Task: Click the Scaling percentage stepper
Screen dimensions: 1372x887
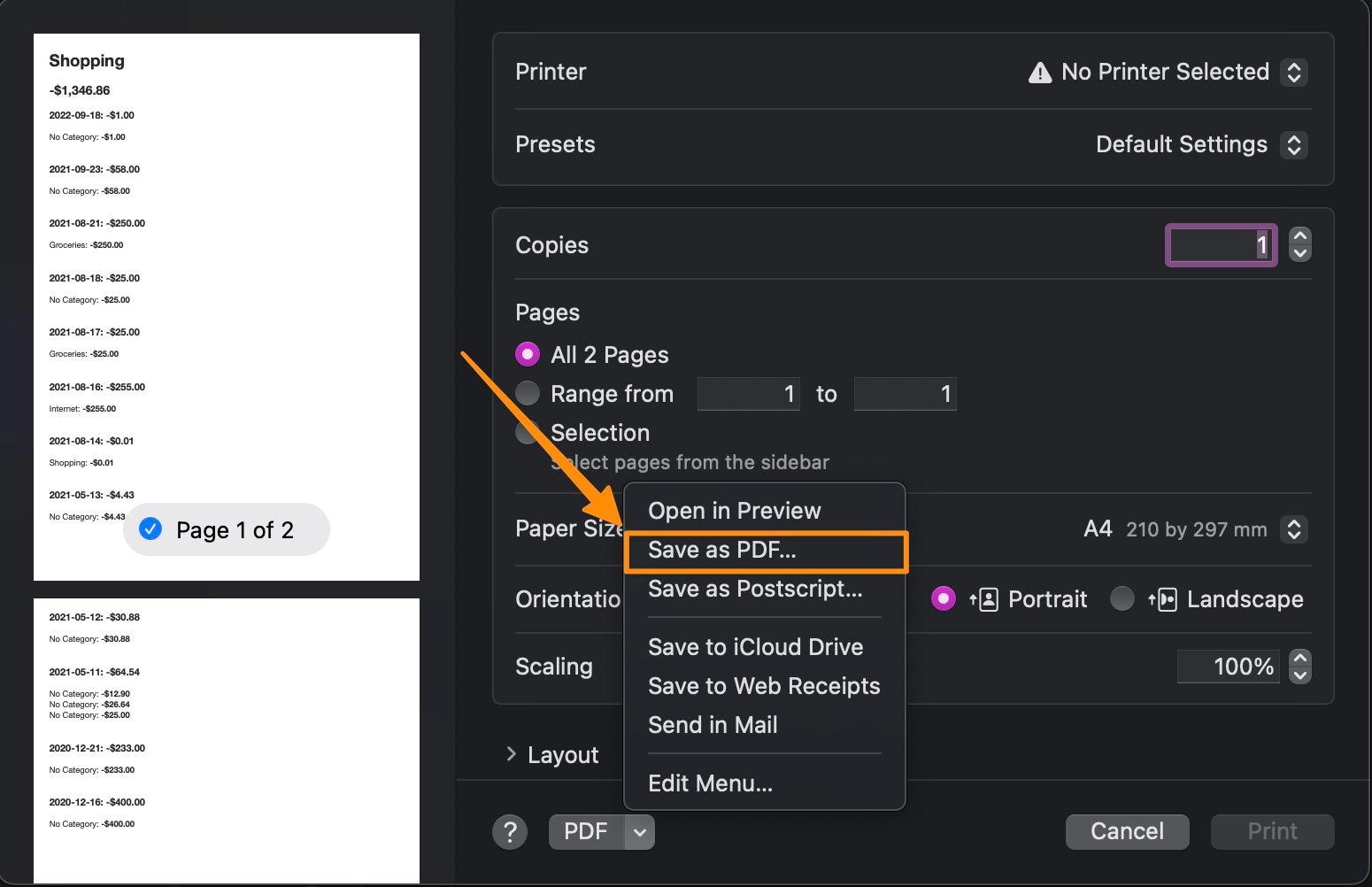Action: coord(1299,667)
